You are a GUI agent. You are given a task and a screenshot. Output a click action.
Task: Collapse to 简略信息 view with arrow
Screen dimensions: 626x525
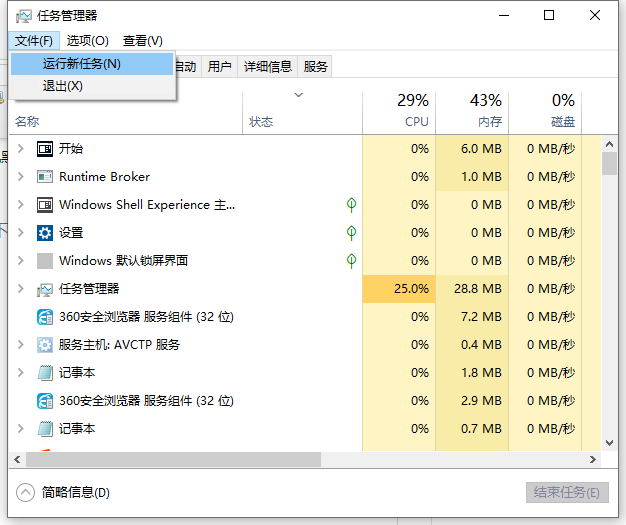point(26,492)
